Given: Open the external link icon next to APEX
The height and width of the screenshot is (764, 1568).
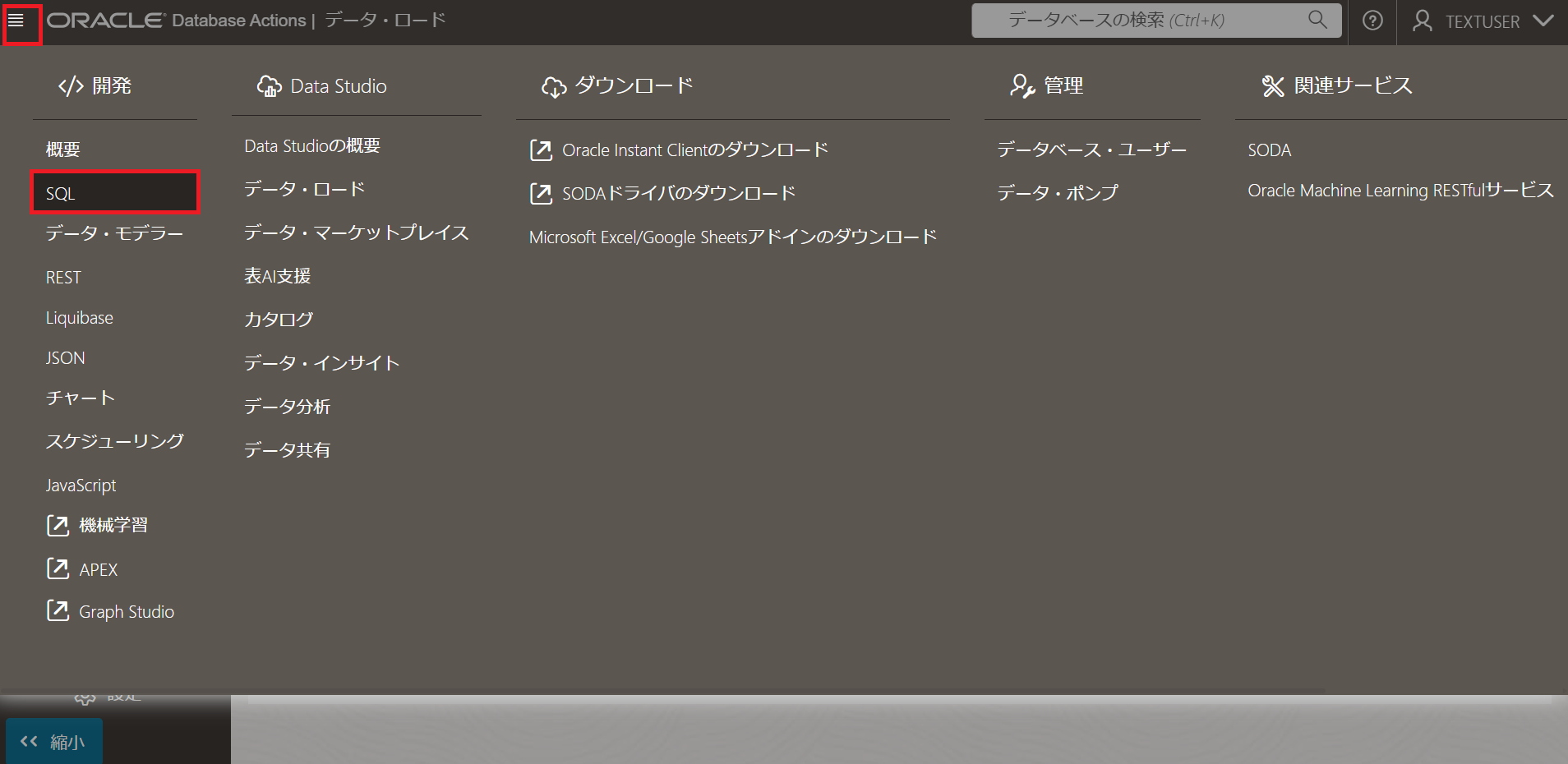Looking at the screenshot, I should click(x=57, y=568).
